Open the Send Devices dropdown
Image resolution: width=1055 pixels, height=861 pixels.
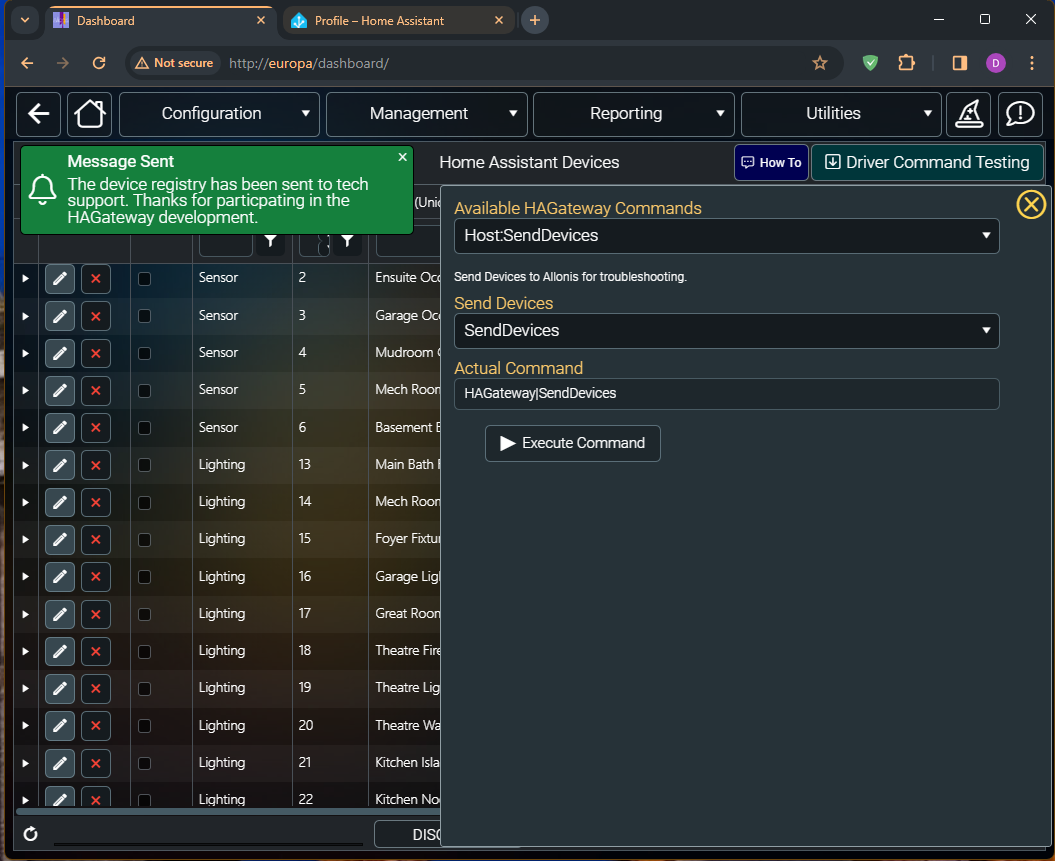pyautogui.click(x=727, y=331)
